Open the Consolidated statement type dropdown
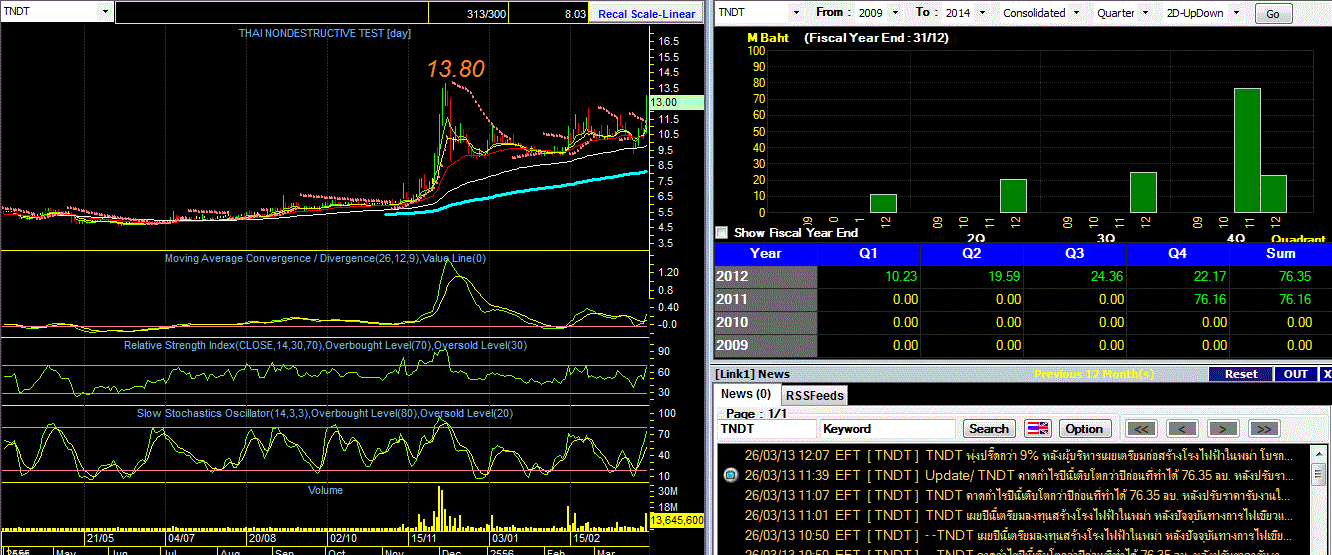1332x555 pixels. (1075, 13)
